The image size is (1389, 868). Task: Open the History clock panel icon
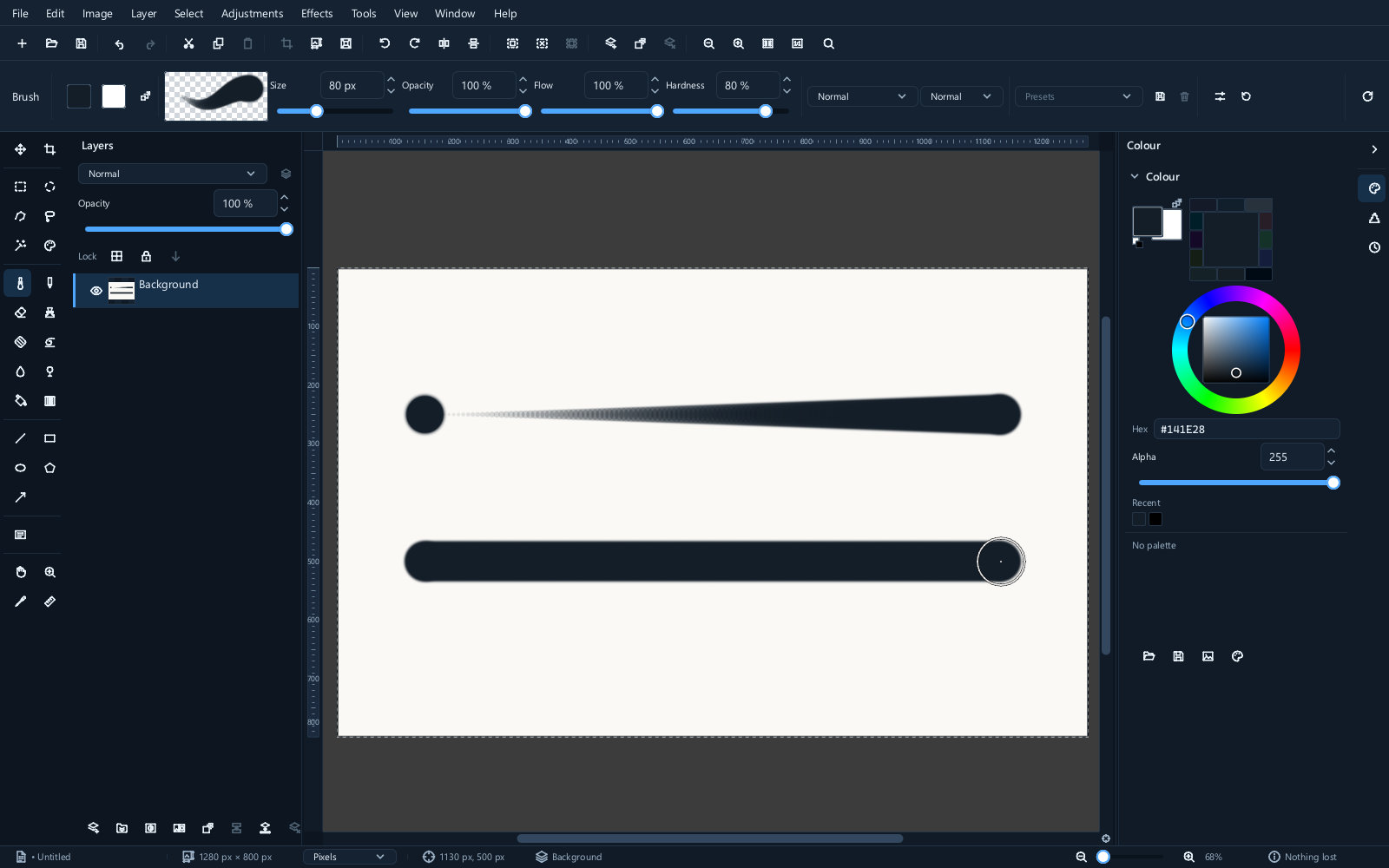point(1374,247)
